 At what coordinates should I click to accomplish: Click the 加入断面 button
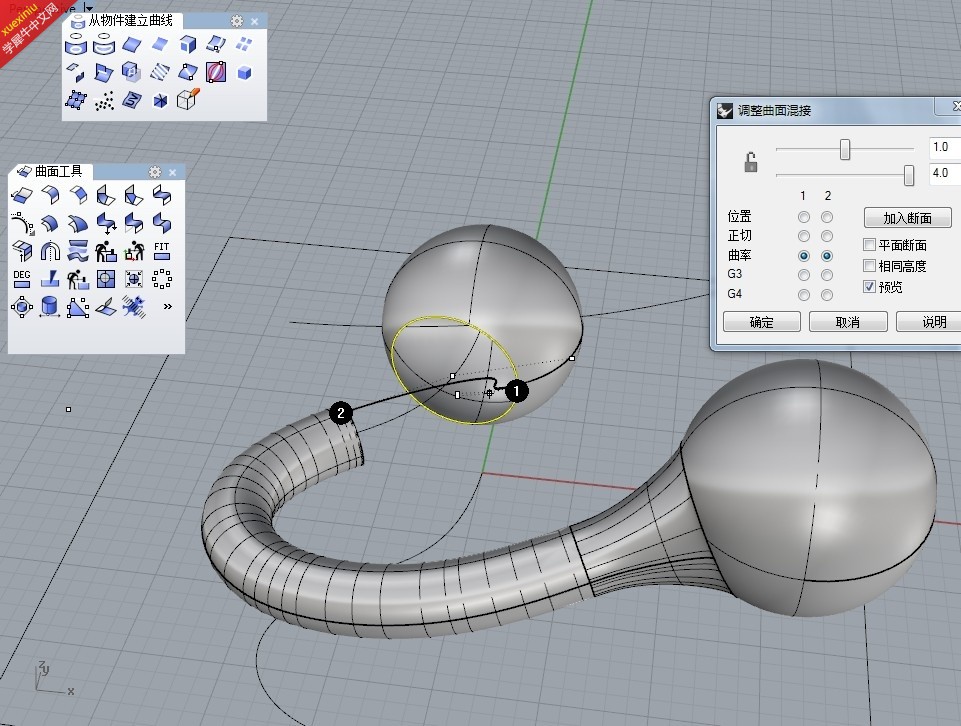coord(908,218)
